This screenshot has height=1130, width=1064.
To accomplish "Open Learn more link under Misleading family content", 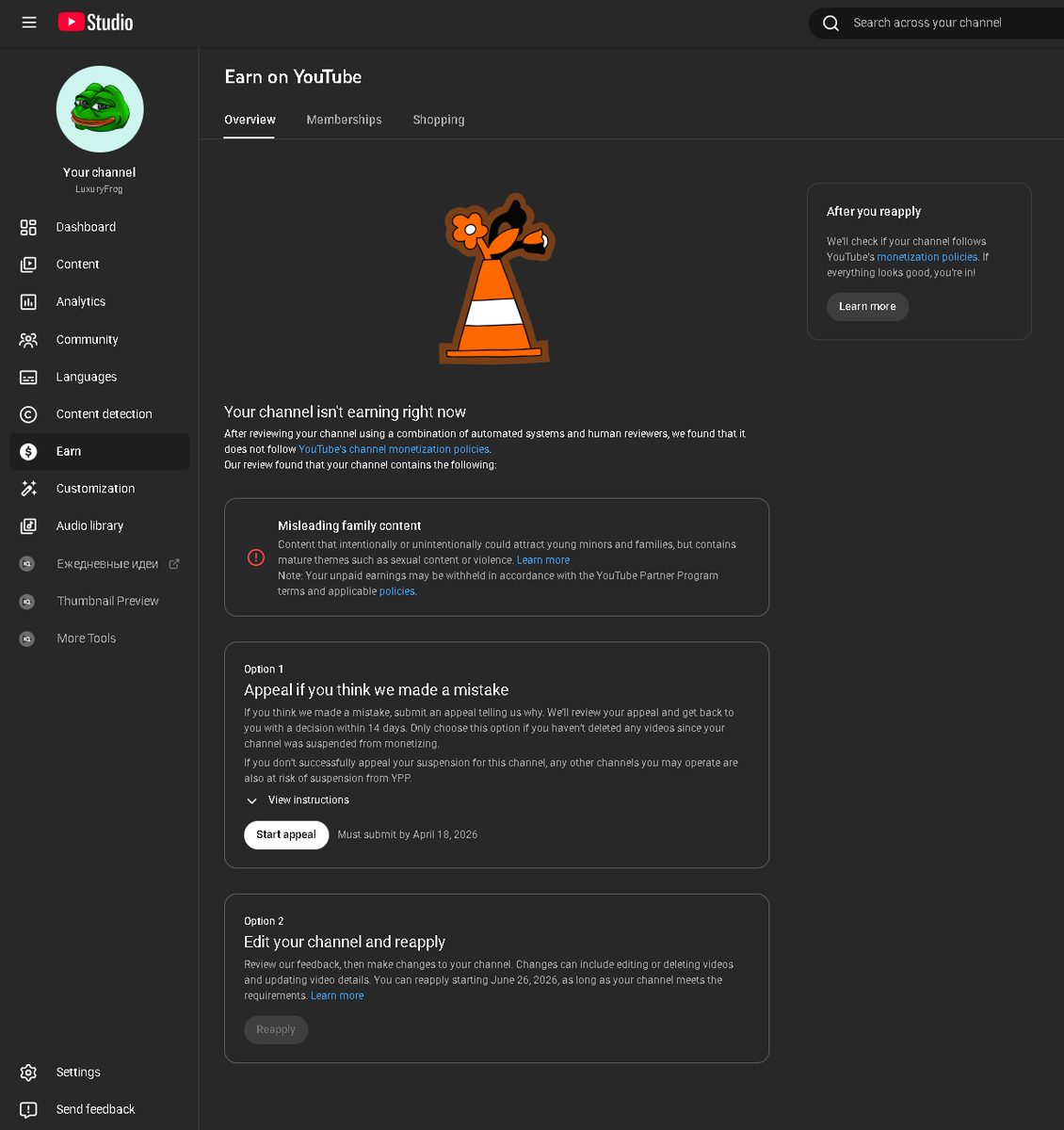I will [x=543, y=560].
